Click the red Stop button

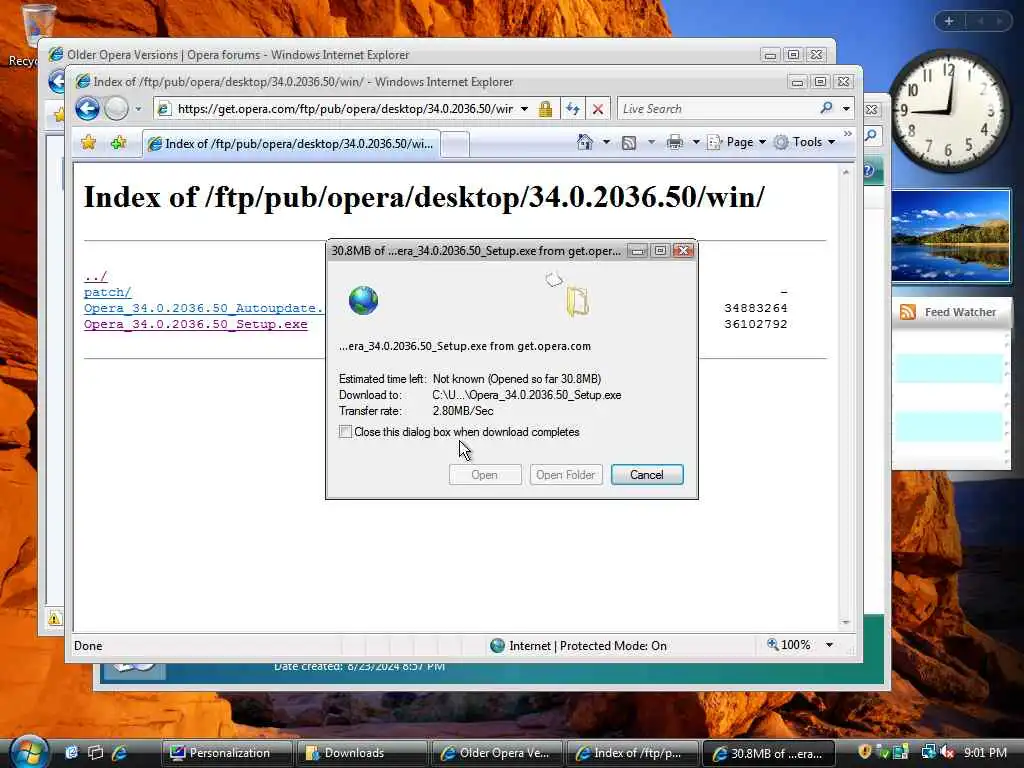click(x=598, y=109)
